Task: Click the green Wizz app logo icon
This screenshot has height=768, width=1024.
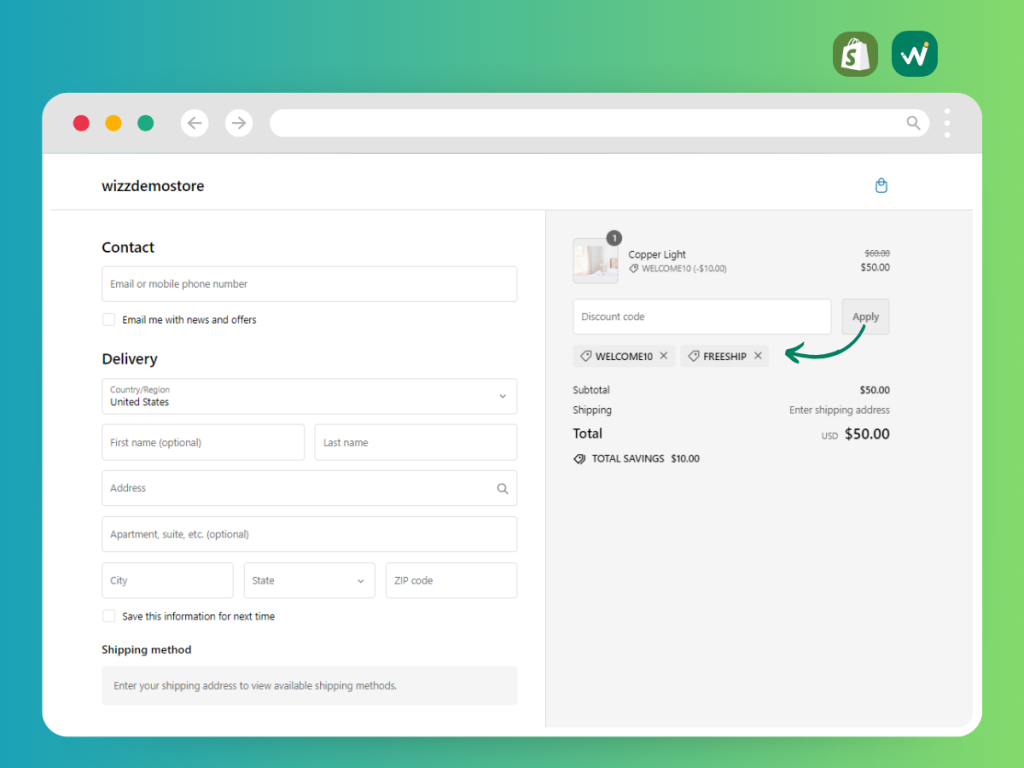Action: pyautogui.click(x=914, y=54)
